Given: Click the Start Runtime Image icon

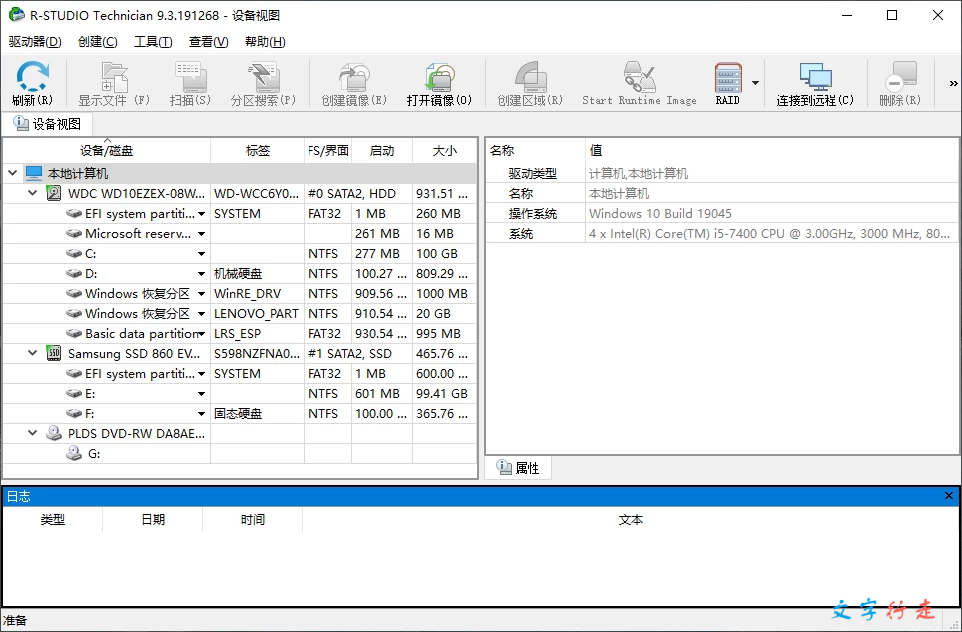Looking at the screenshot, I should tap(639, 77).
